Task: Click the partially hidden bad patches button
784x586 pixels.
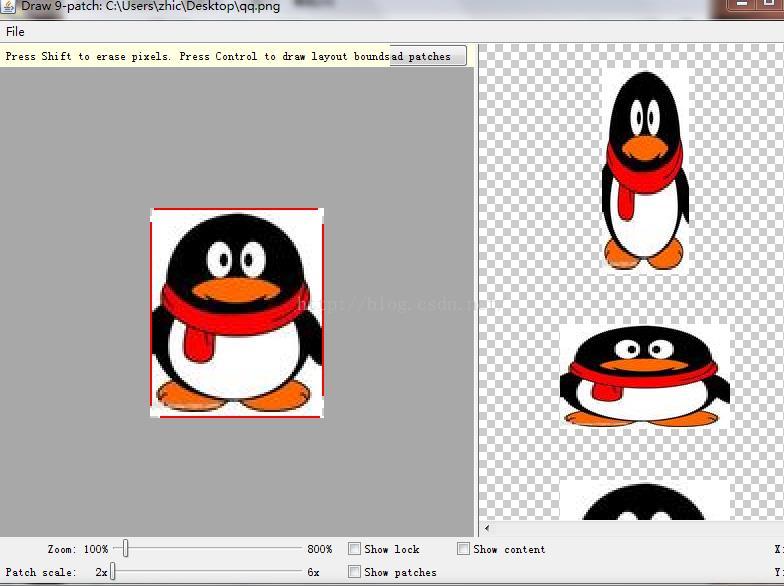Action: click(x=428, y=56)
